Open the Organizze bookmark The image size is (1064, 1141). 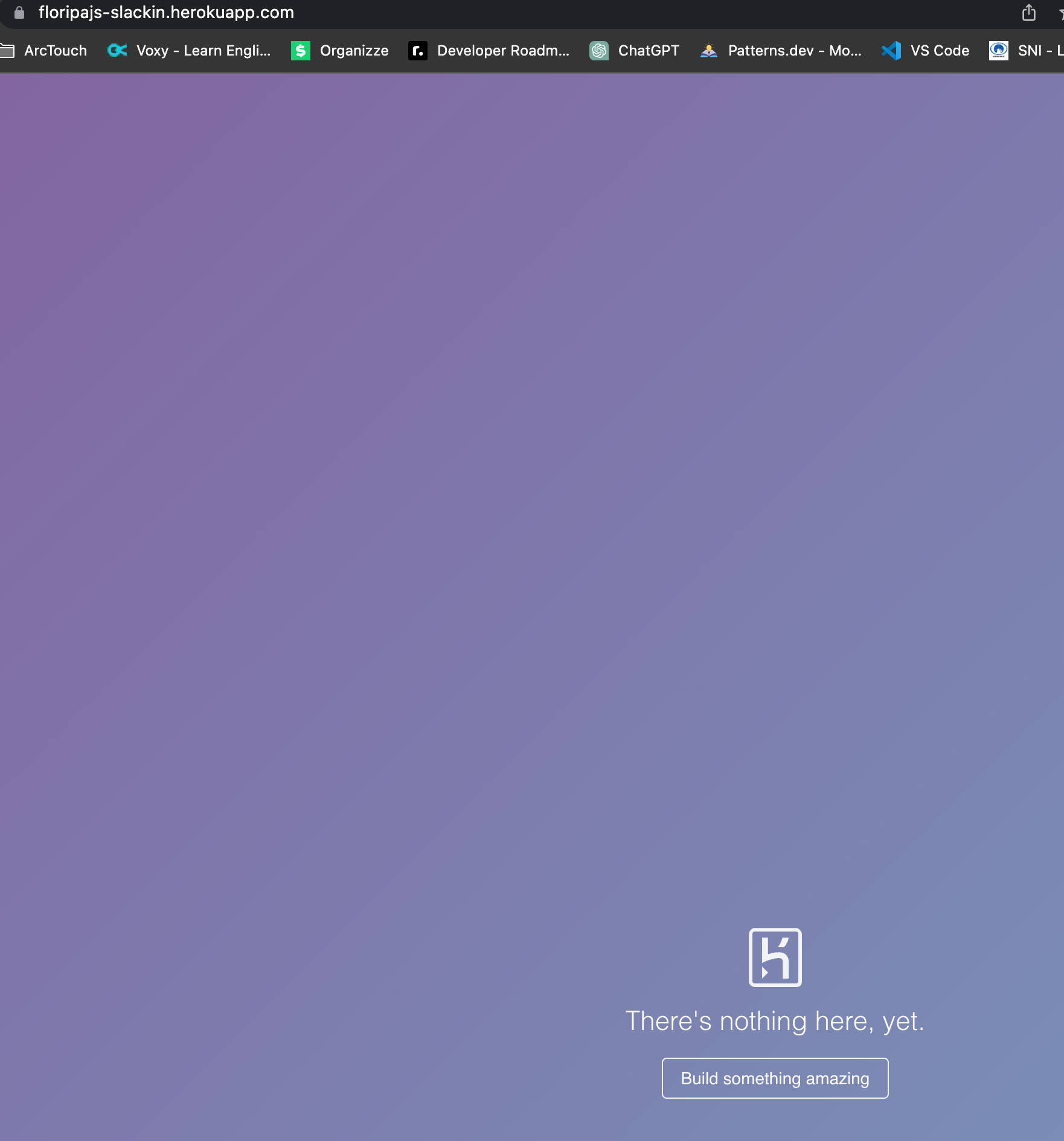tap(340, 51)
